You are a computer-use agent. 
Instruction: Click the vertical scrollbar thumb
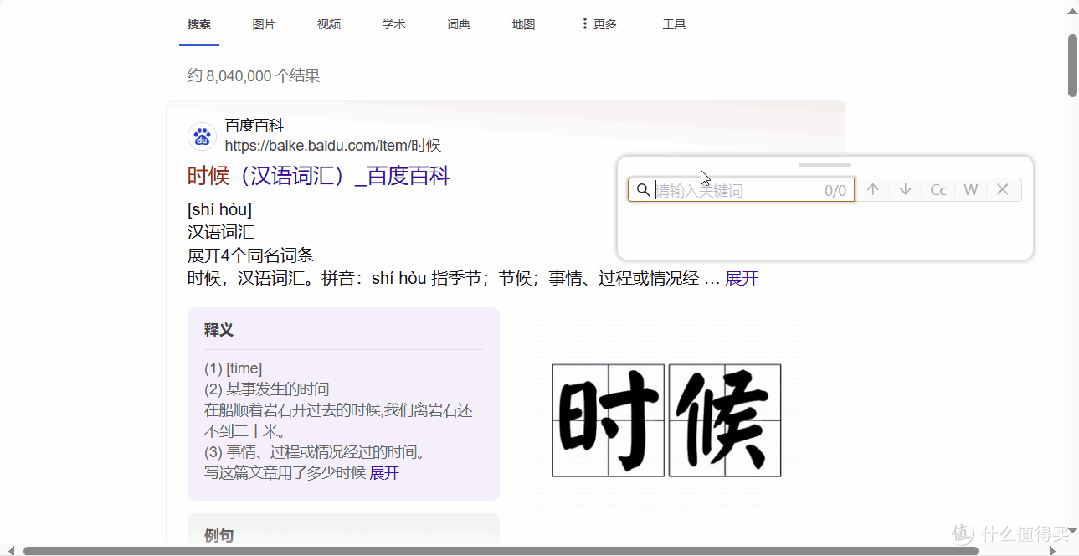[1072, 64]
